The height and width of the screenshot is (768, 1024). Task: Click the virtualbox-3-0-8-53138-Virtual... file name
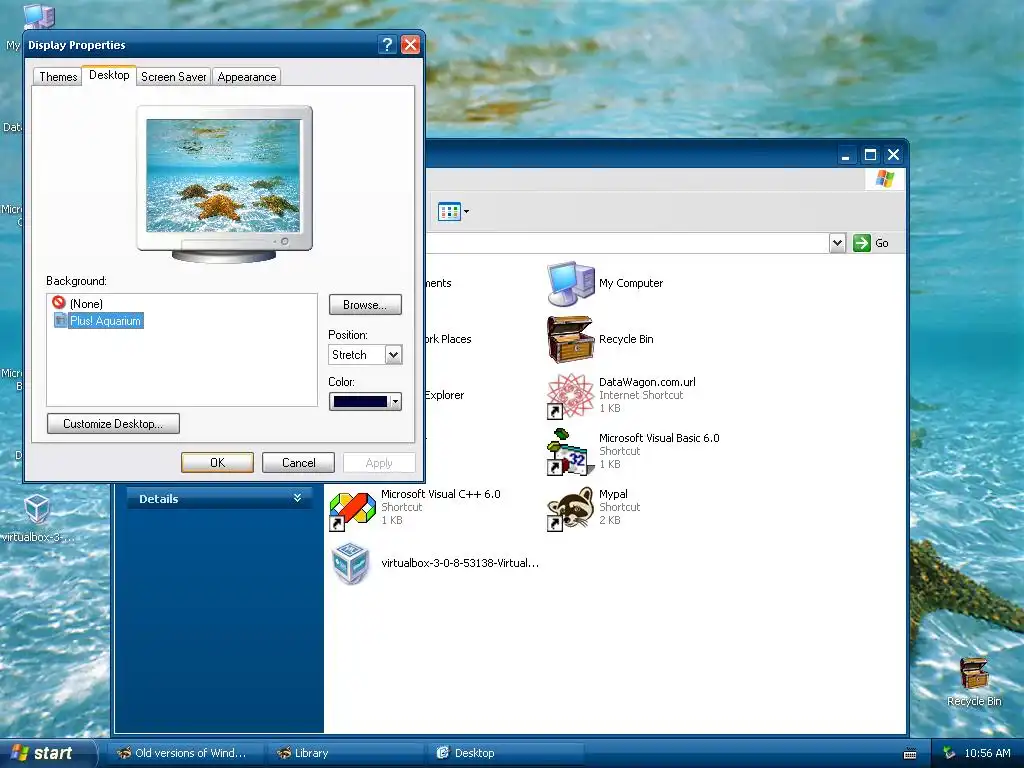460,563
